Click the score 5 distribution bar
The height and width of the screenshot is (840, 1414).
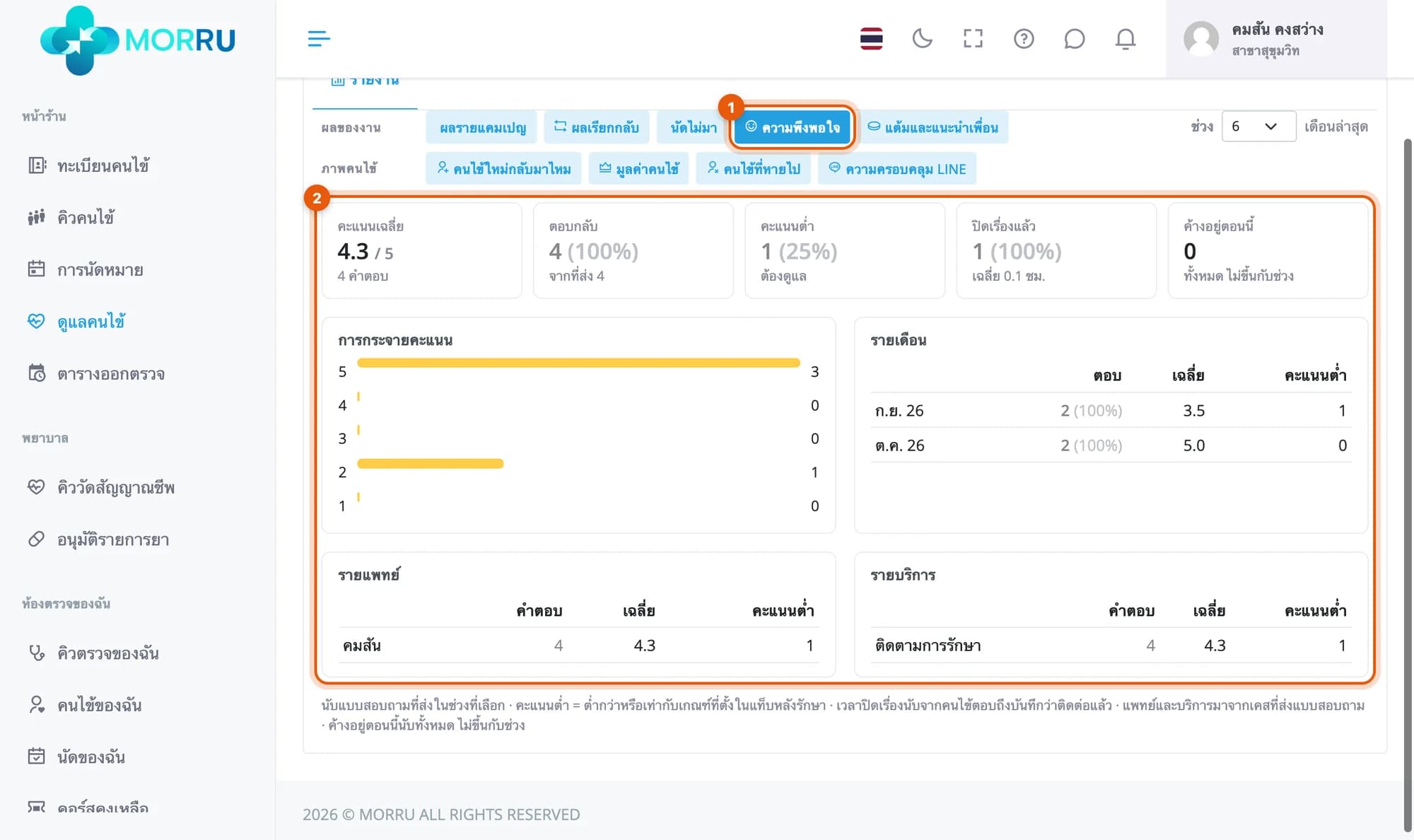(578, 363)
